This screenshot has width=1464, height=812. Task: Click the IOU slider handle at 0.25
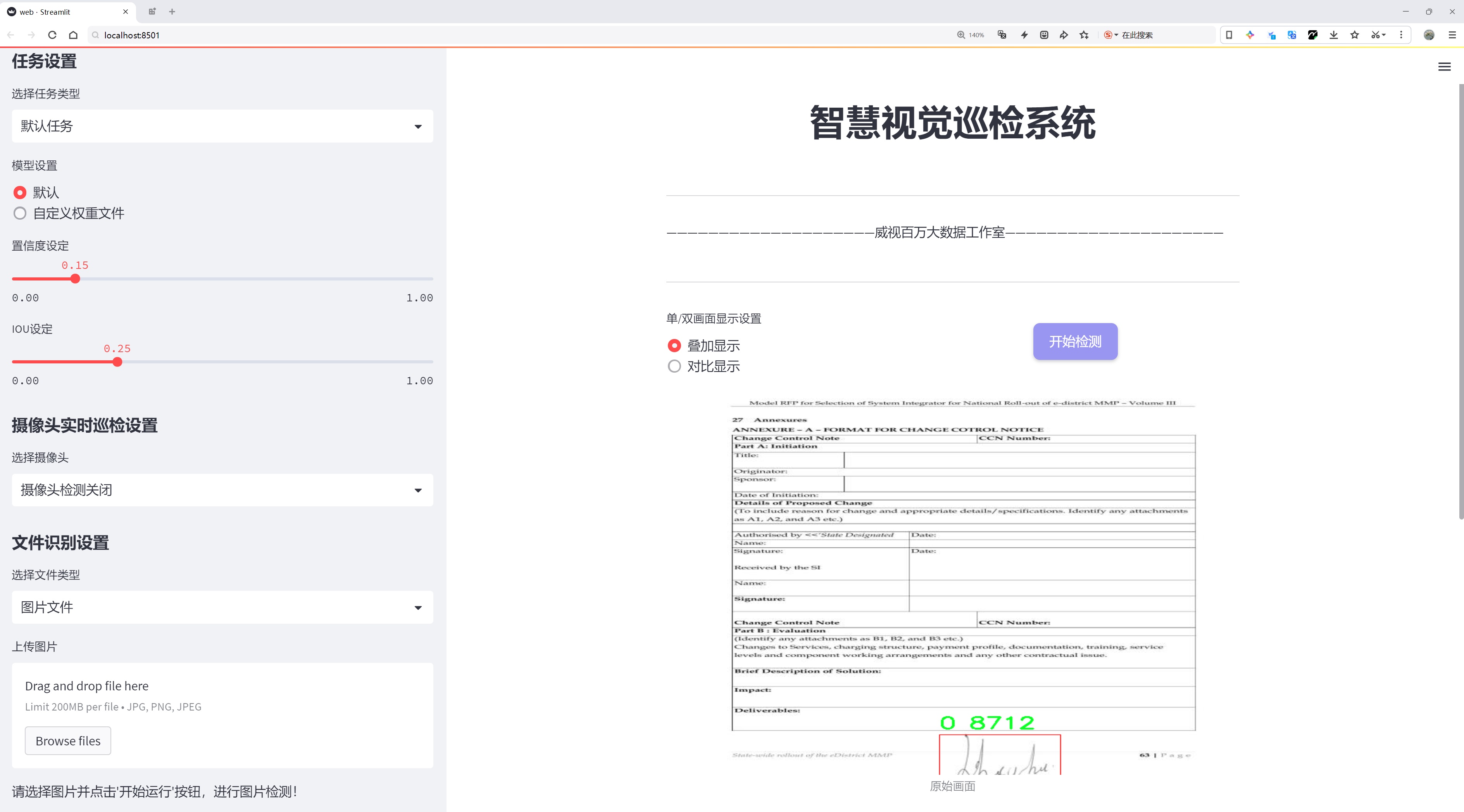coord(117,362)
